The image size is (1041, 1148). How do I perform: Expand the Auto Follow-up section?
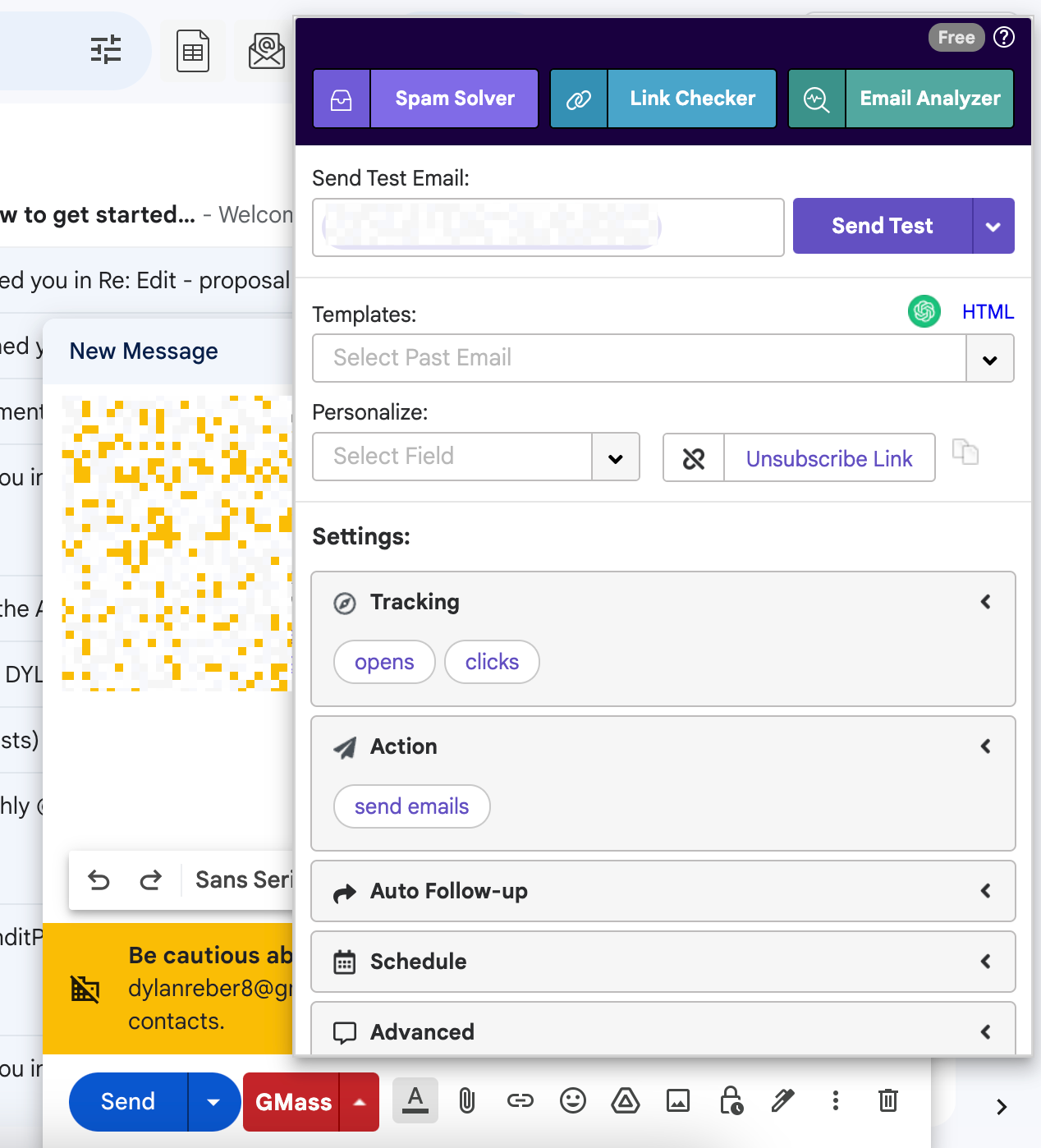[x=663, y=891]
